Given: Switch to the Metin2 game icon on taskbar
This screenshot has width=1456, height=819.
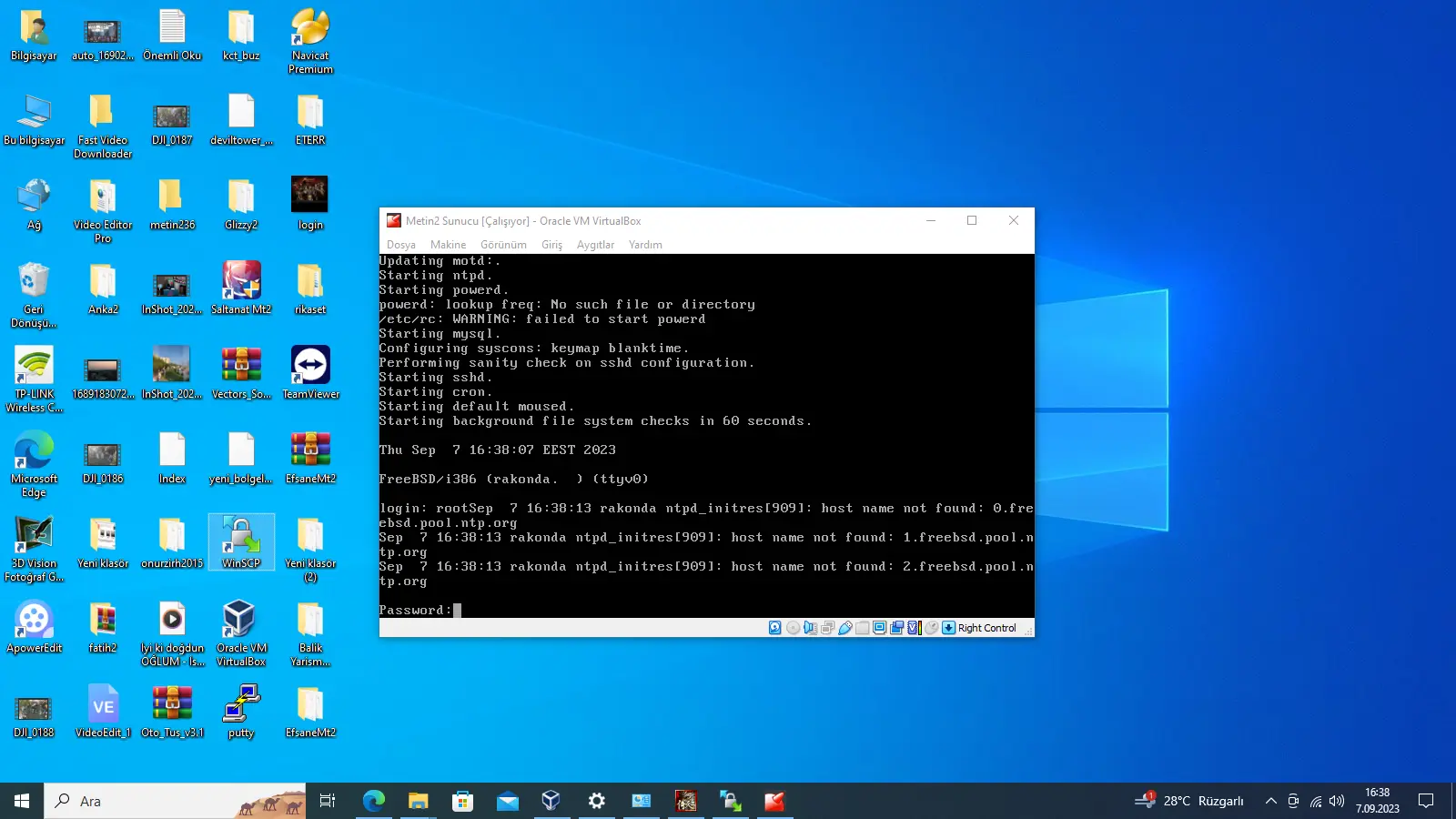Looking at the screenshot, I should coord(685,801).
